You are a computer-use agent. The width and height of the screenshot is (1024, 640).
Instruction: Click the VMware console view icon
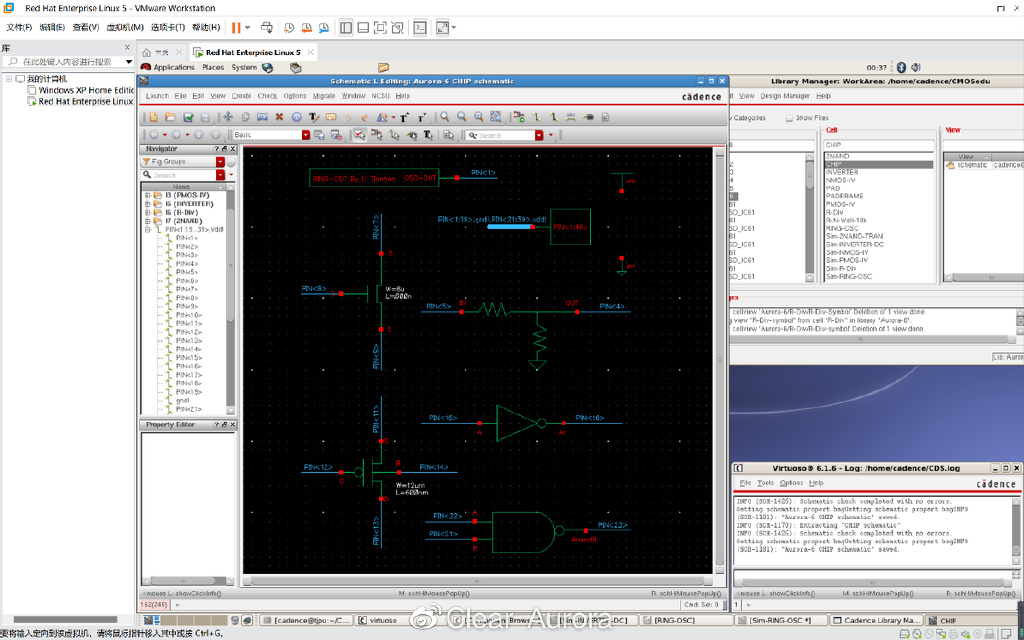point(422,27)
